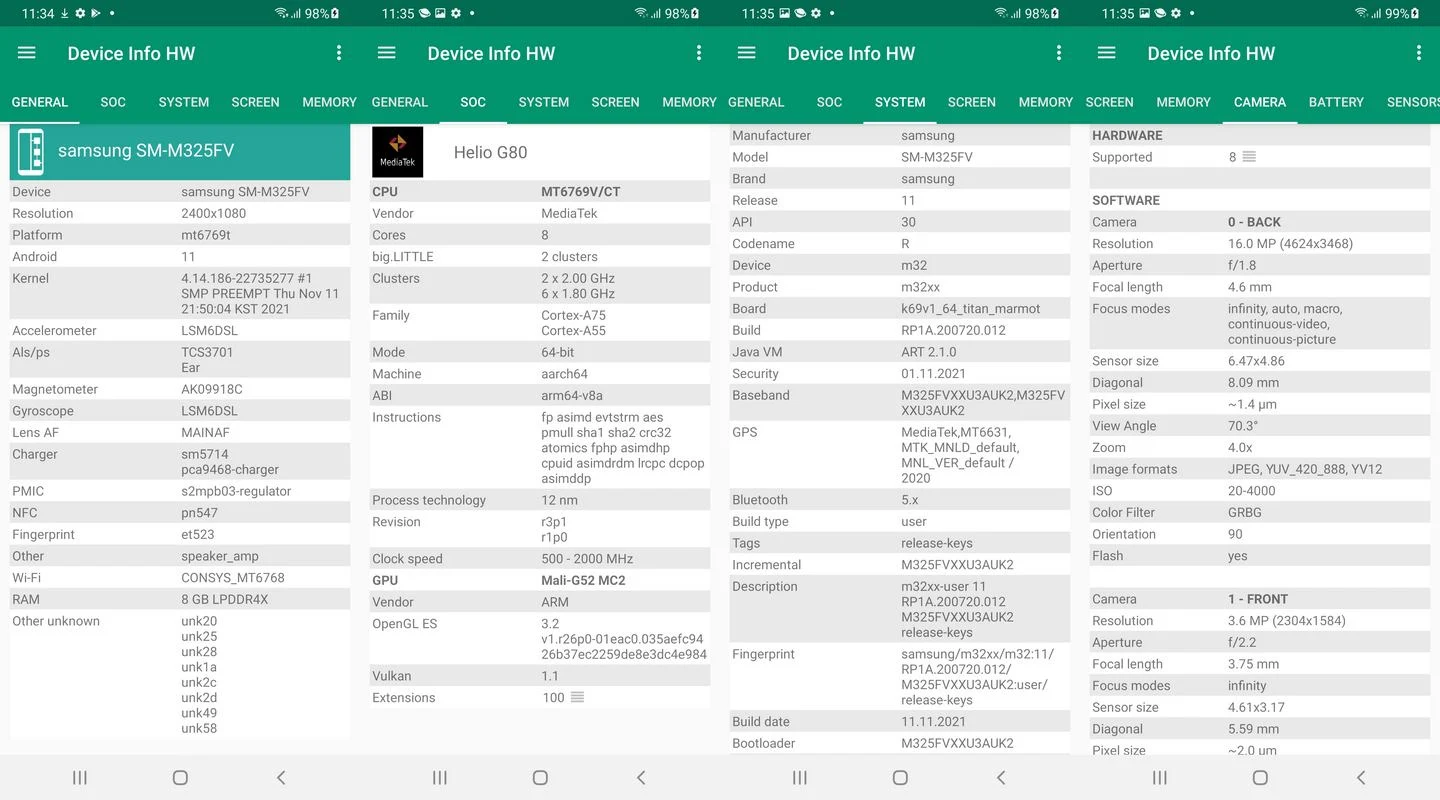Tap the samsung SM-M325FV device header

click(180, 151)
